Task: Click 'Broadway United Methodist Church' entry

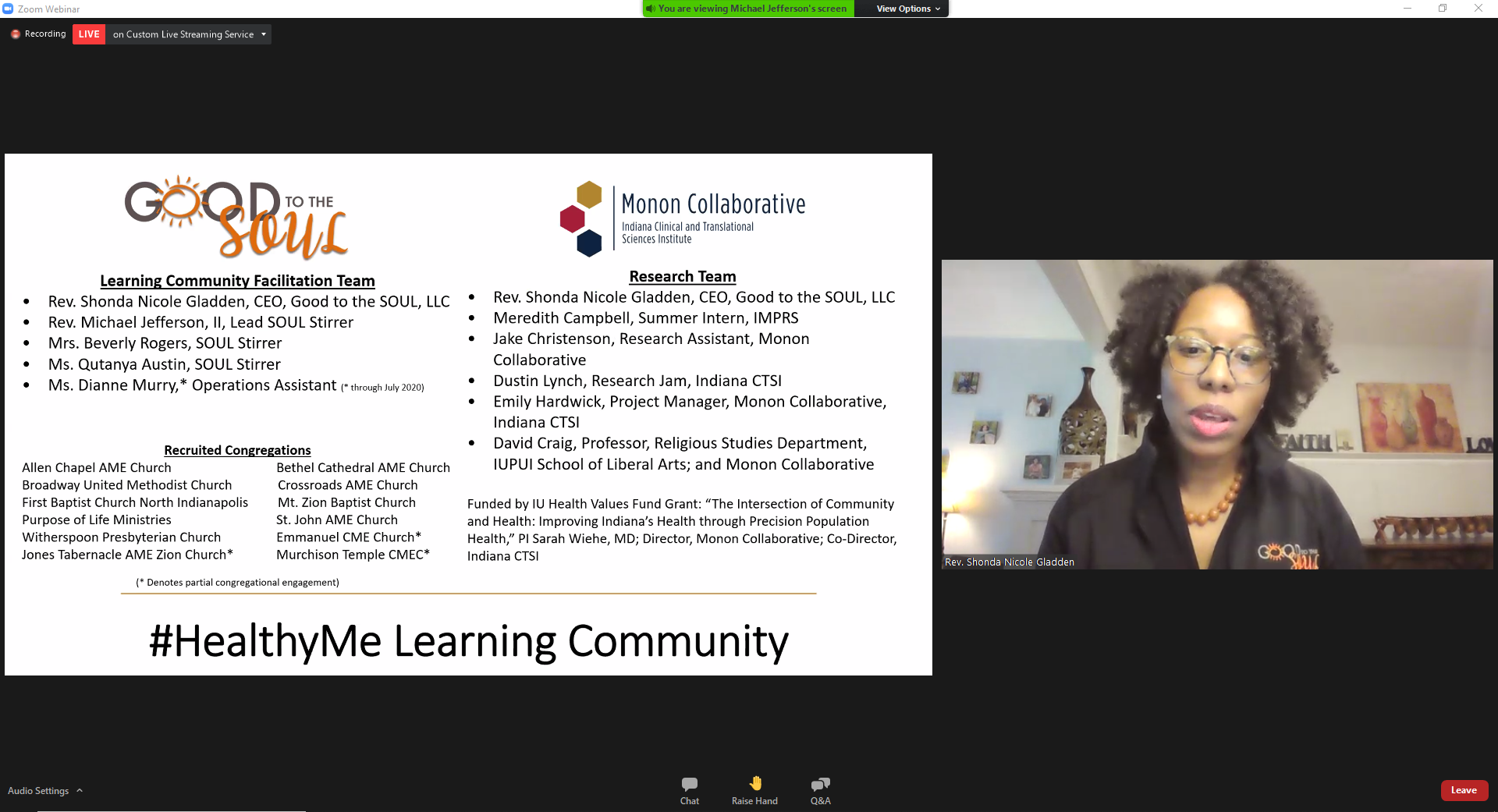Action: 127,485
